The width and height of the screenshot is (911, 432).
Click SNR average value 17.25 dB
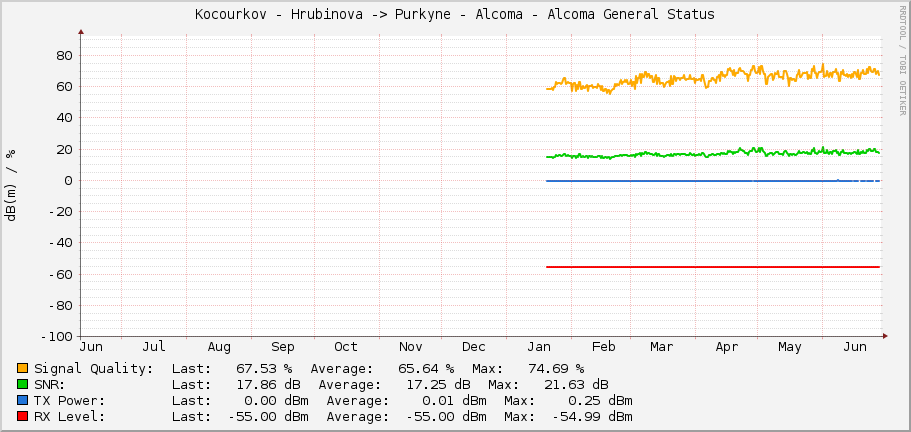[438, 384]
